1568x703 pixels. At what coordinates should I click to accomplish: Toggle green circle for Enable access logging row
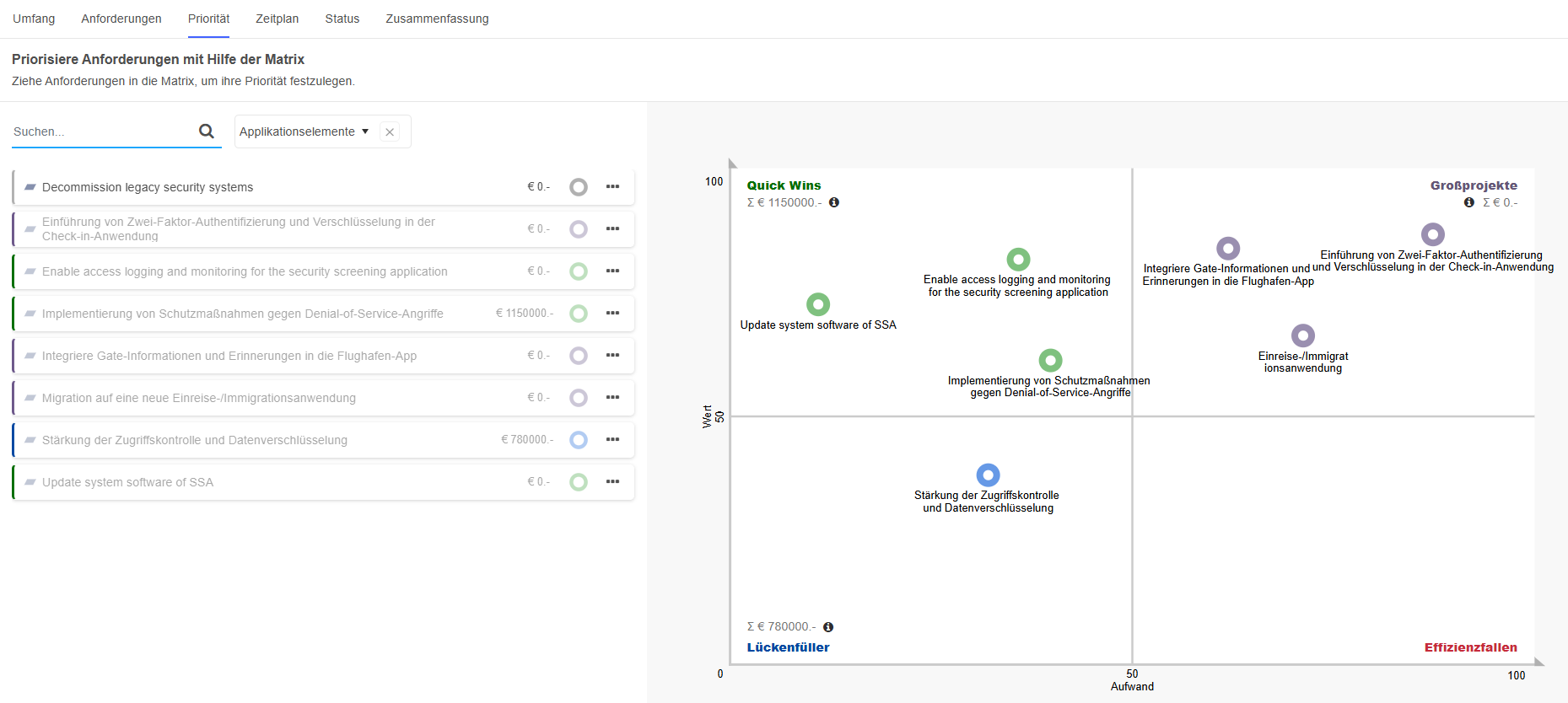click(x=579, y=271)
